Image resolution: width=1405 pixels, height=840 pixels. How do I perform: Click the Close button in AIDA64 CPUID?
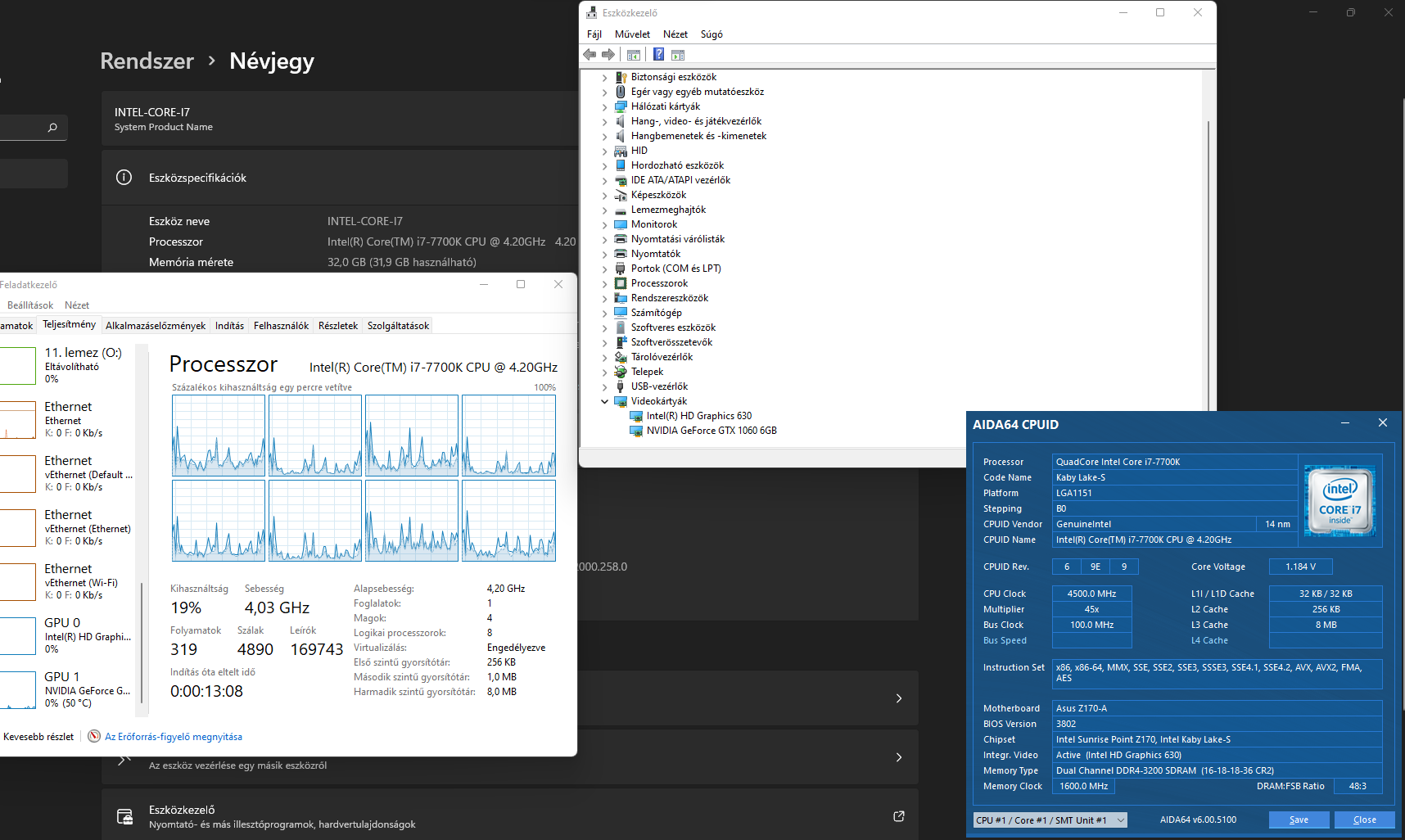[x=1364, y=820]
